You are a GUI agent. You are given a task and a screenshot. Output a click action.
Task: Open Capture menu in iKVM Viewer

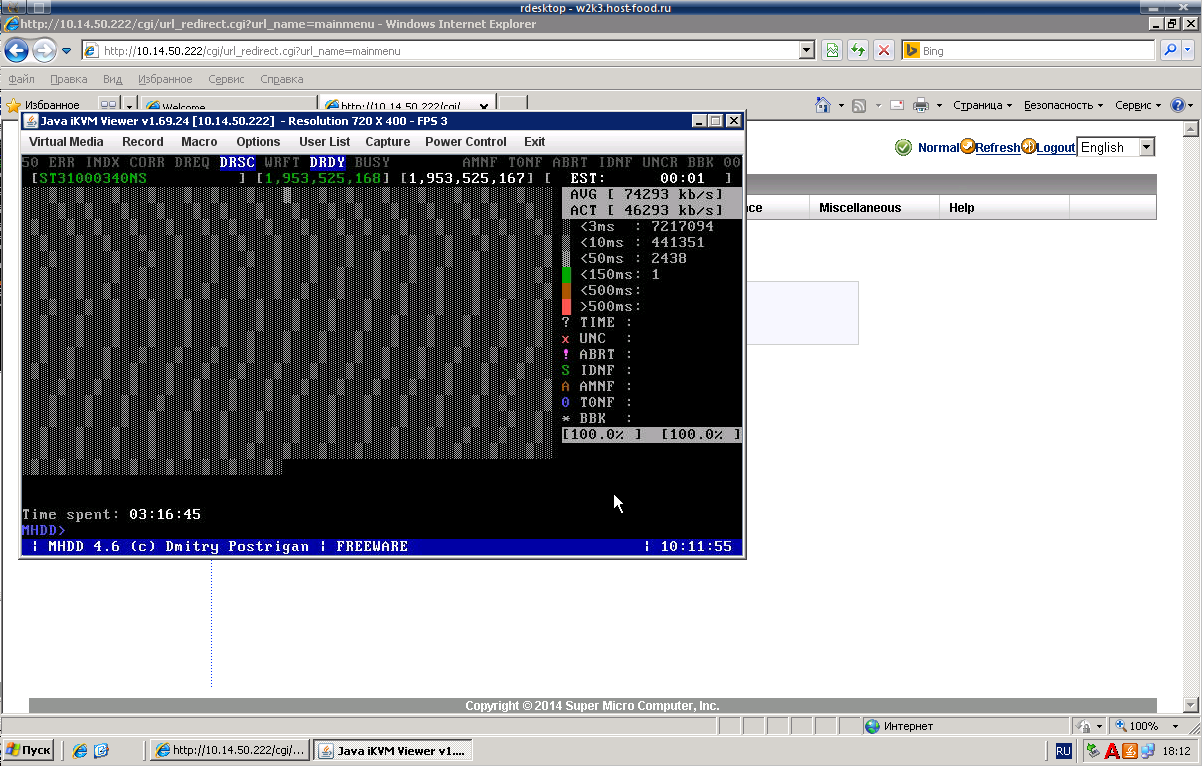388,142
